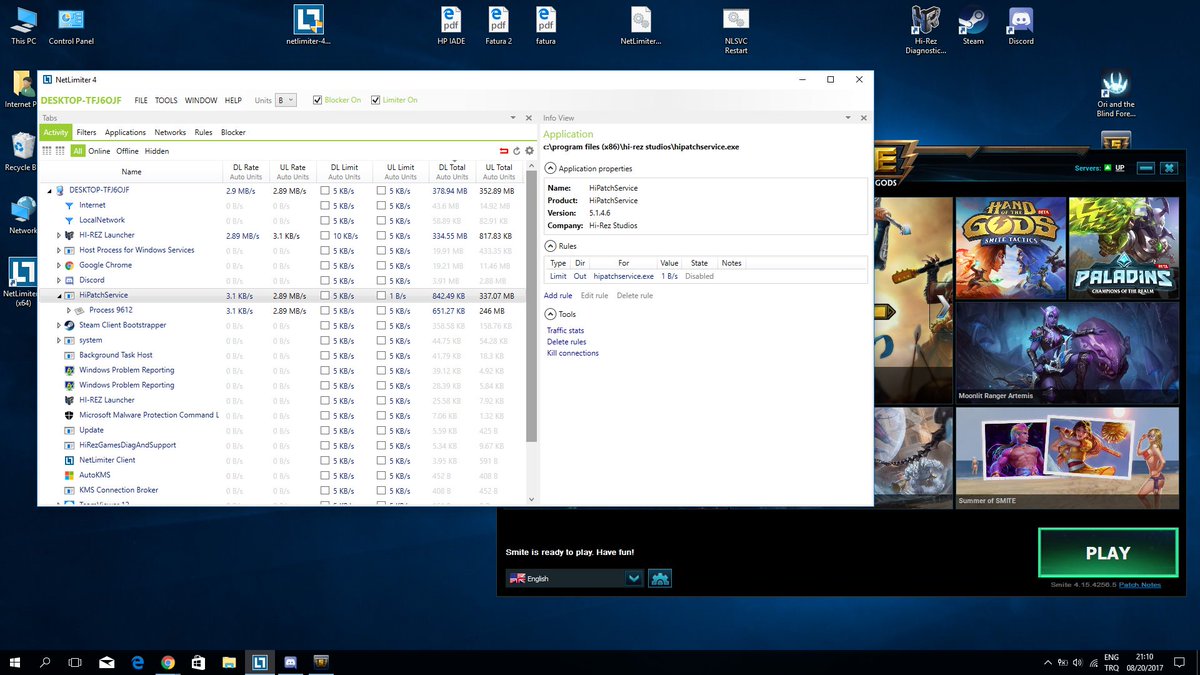Screen dimensions: 1200x675
Task: Click the refresh arrow icon in Activity toolbar
Action: 517,151
